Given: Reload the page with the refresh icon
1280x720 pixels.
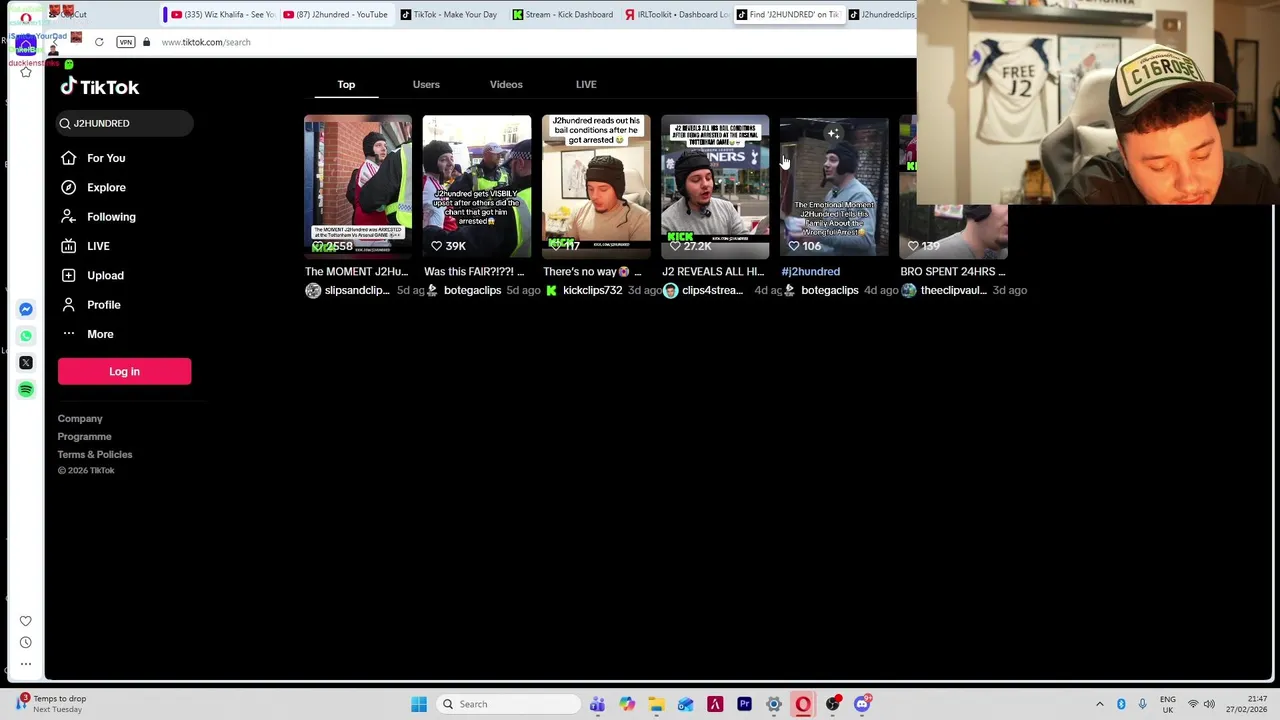Looking at the screenshot, I should [99, 42].
